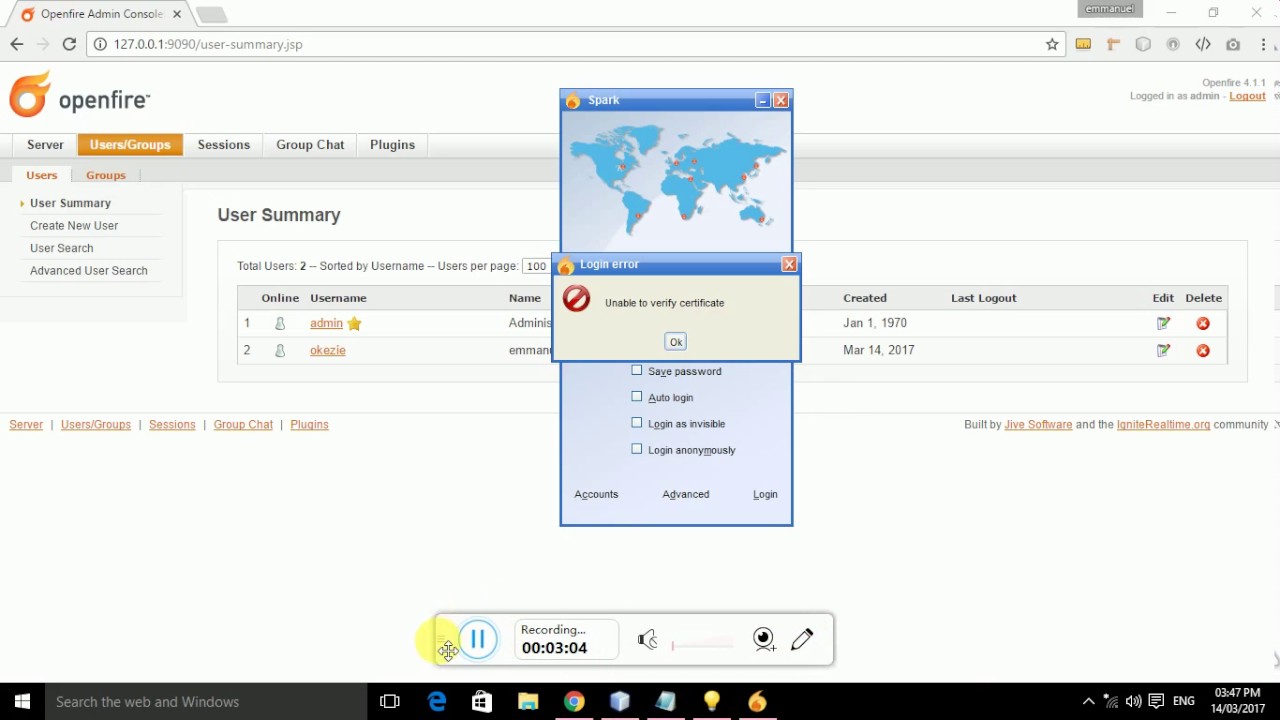Open the Server tab in Openfire
Viewport: 1280px width, 720px height.
pyautogui.click(x=45, y=145)
